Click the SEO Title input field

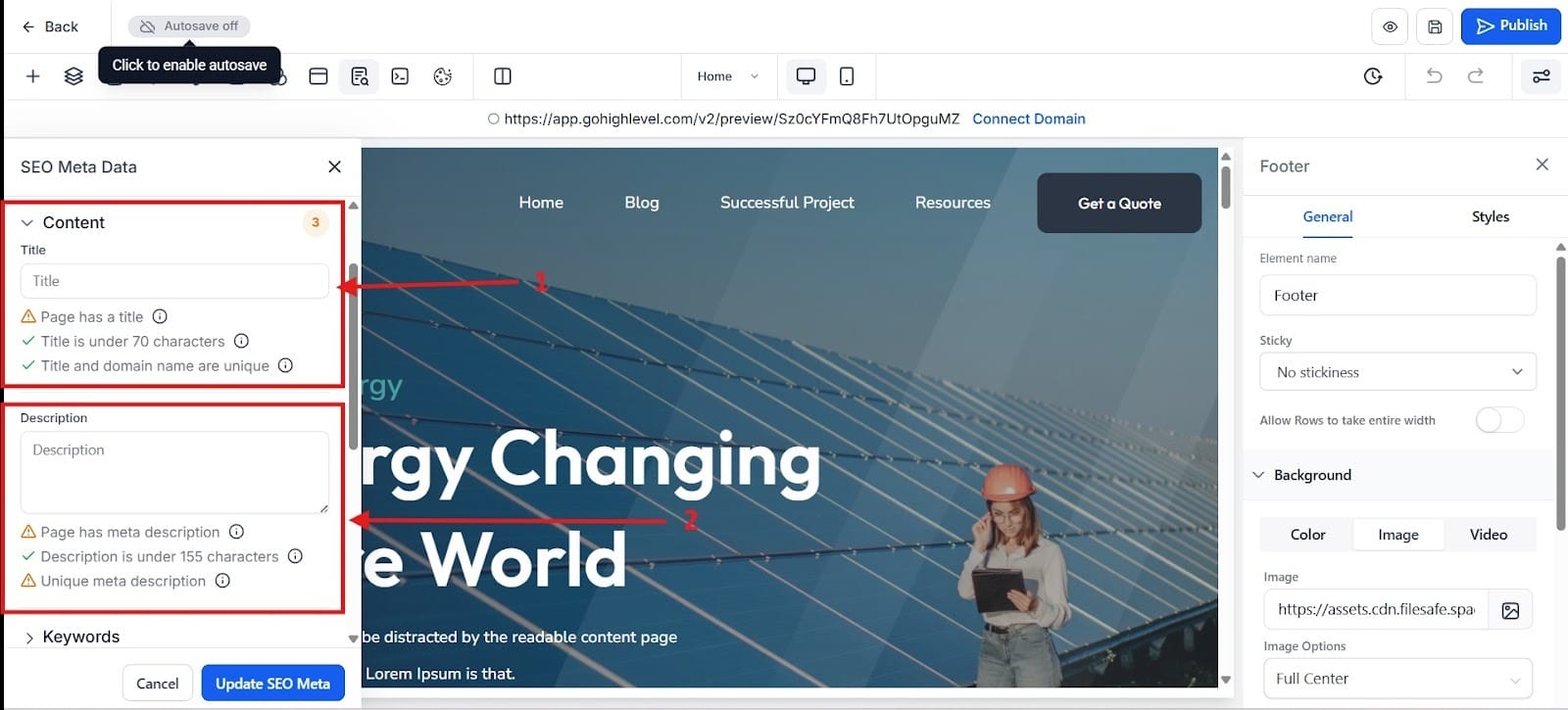[174, 281]
